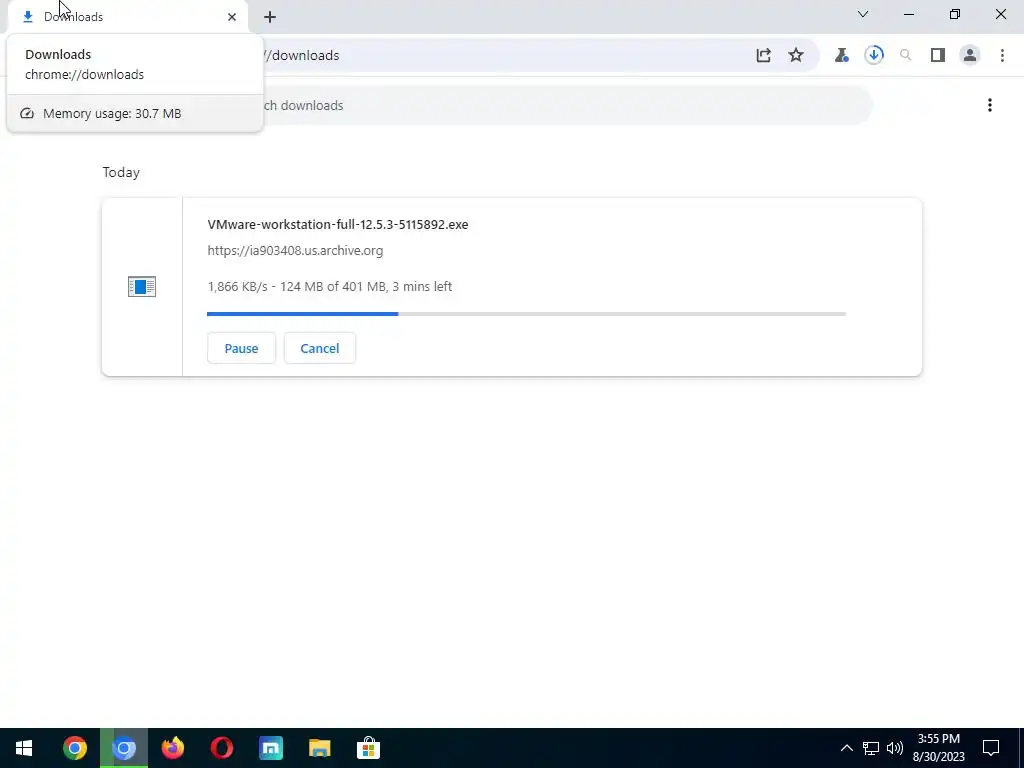
Task: Open File Explorer from taskbar
Action: click(x=319, y=748)
